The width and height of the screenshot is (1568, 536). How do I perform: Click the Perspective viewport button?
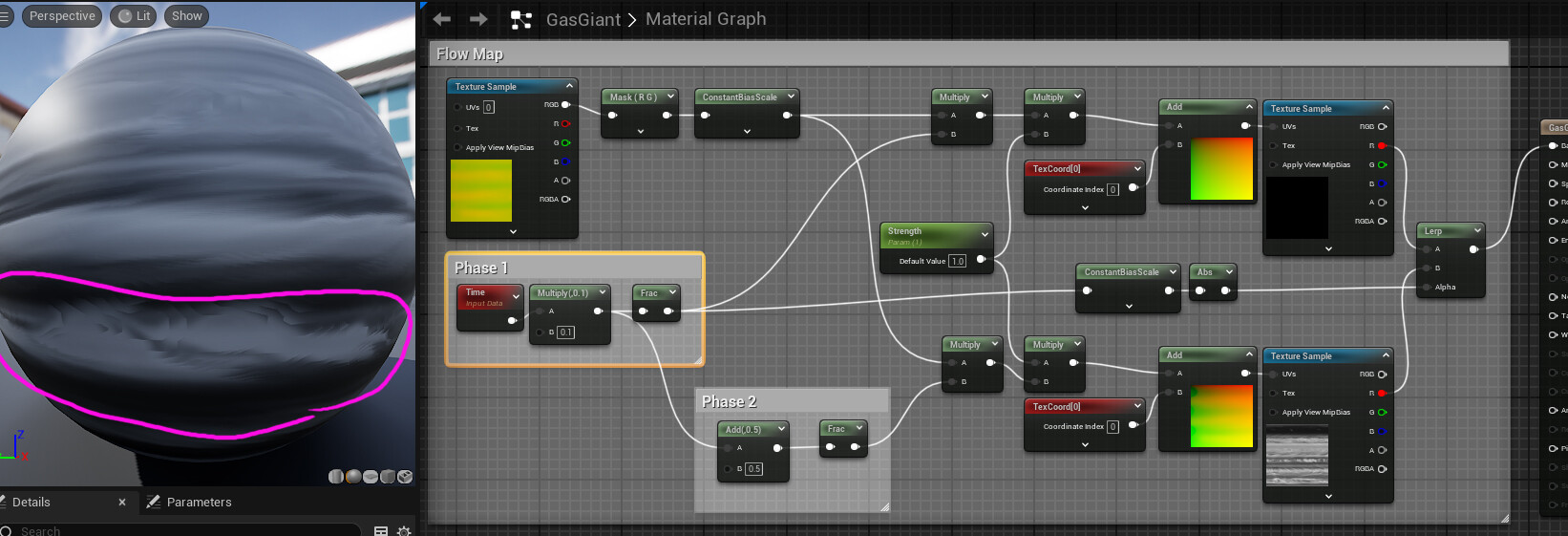click(x=62, y=16)
